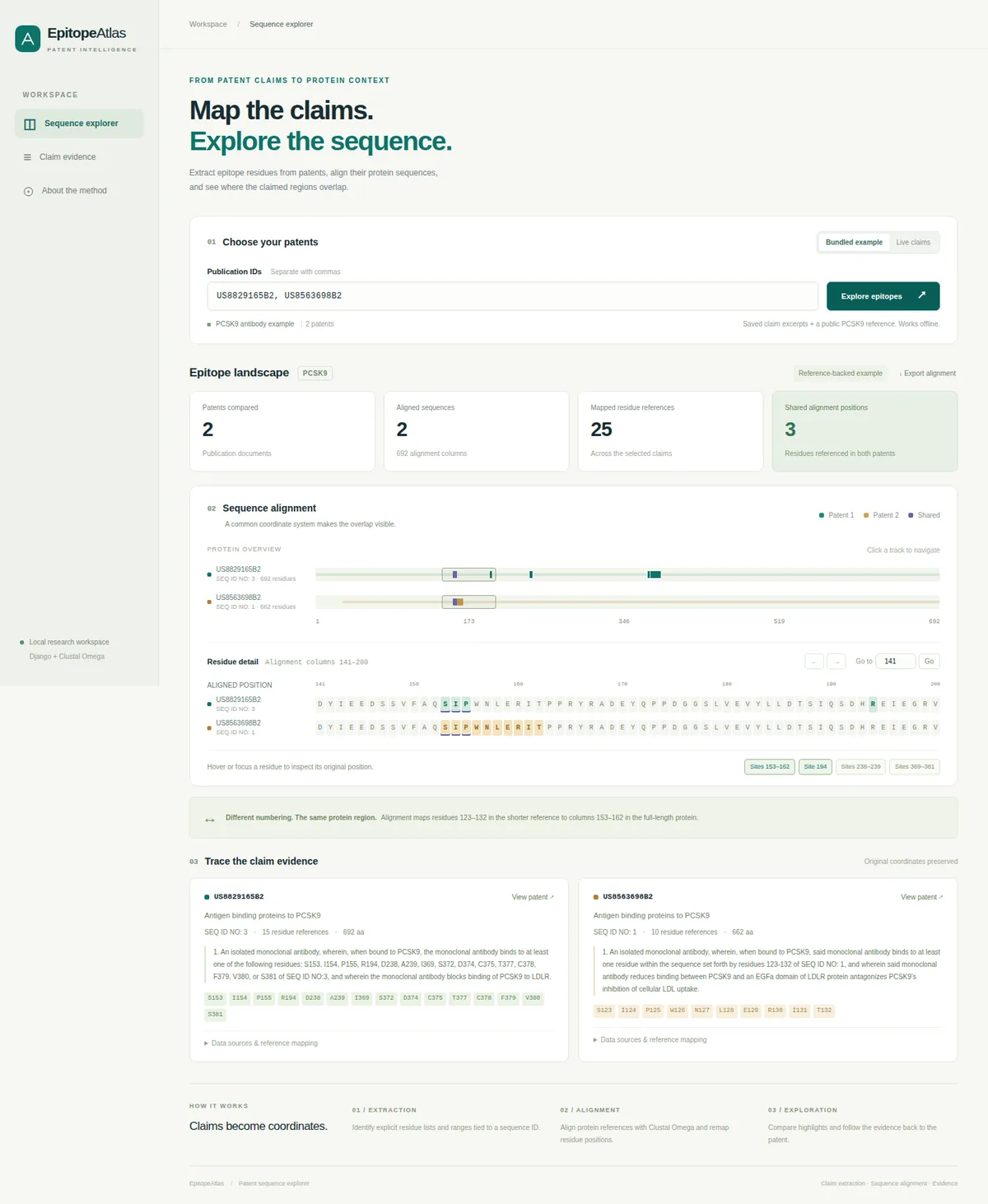Click the footer EpitopeAtlas text
Screen dimensions: 988x1204
207,1183
